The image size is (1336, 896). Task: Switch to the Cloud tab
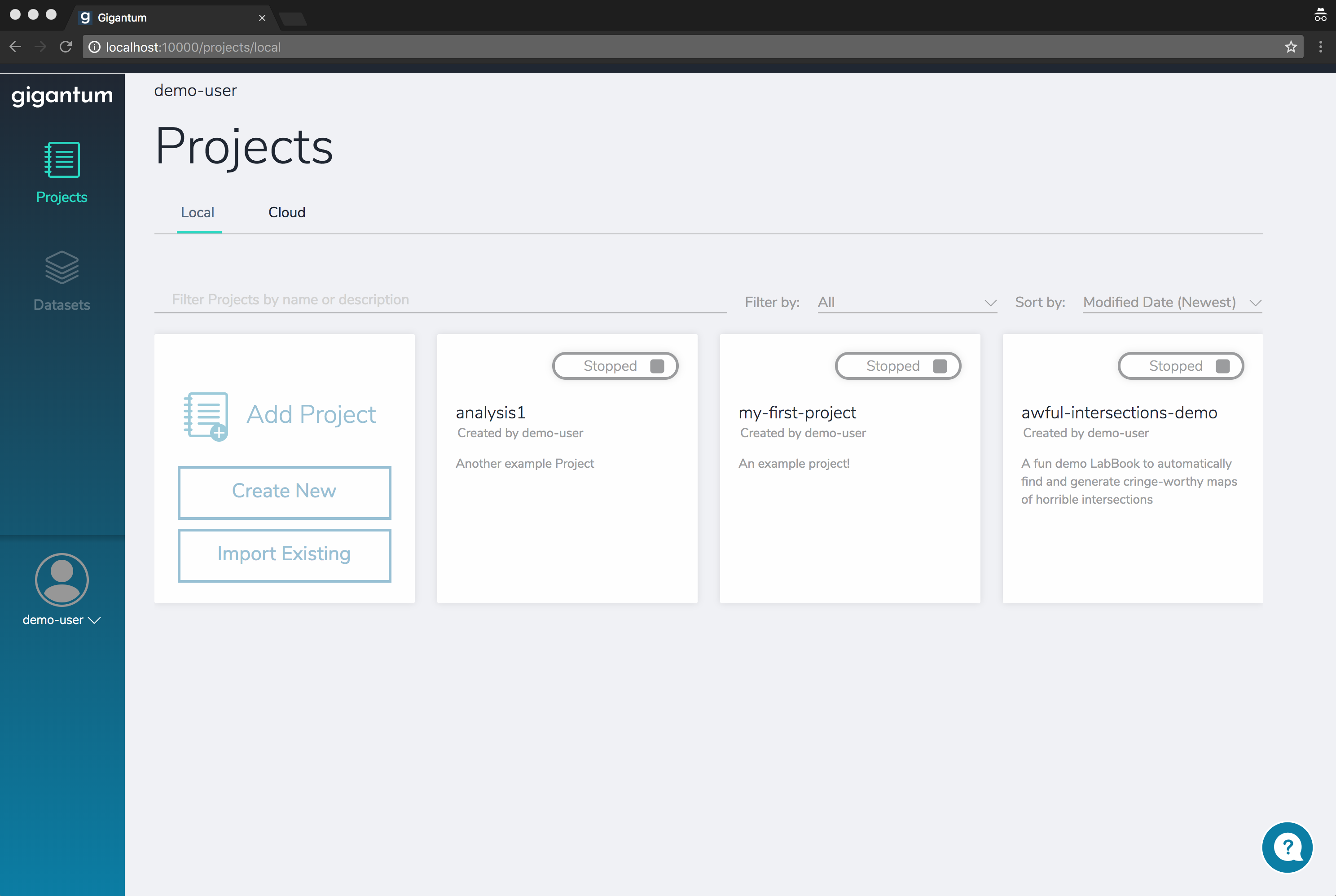[x=287, y=213]
